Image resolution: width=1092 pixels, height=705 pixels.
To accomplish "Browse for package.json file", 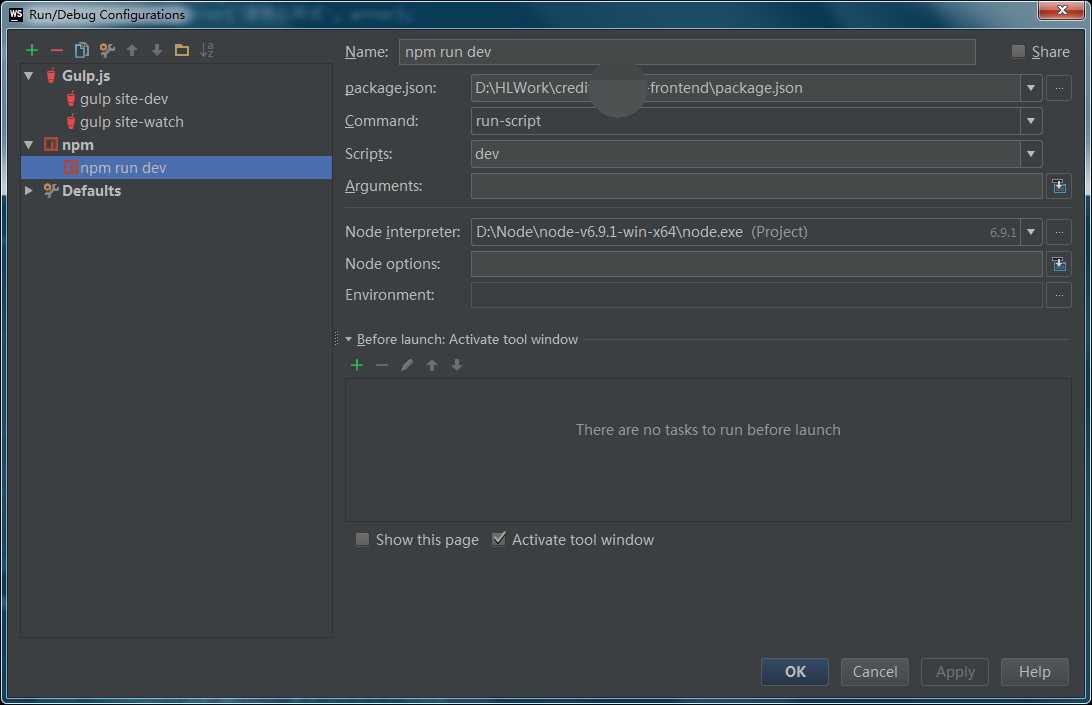I will [1059, 88].
